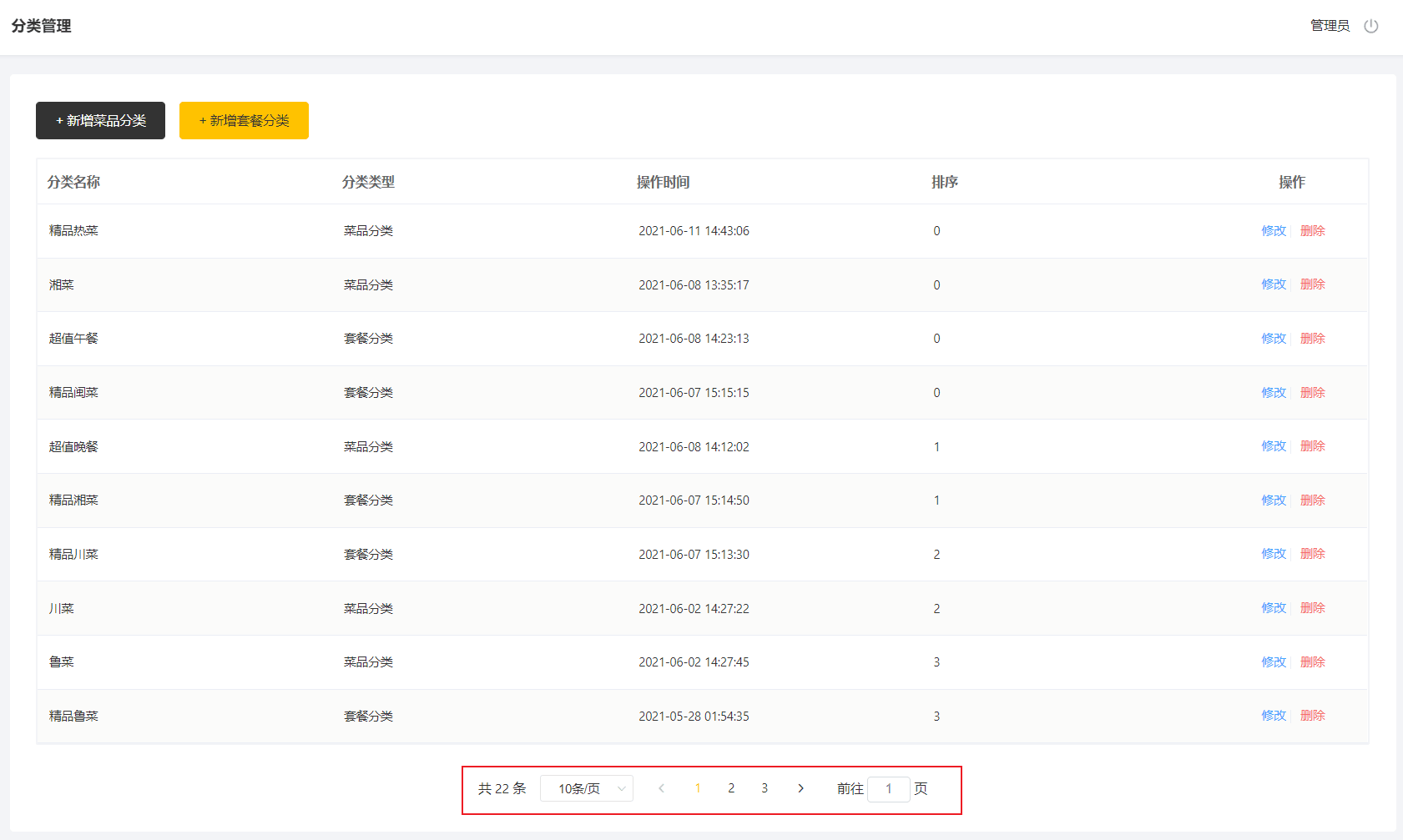Click 新增菜品分类 button
The height and width of the screenshot is (840, 1403).
click(100, 120)
